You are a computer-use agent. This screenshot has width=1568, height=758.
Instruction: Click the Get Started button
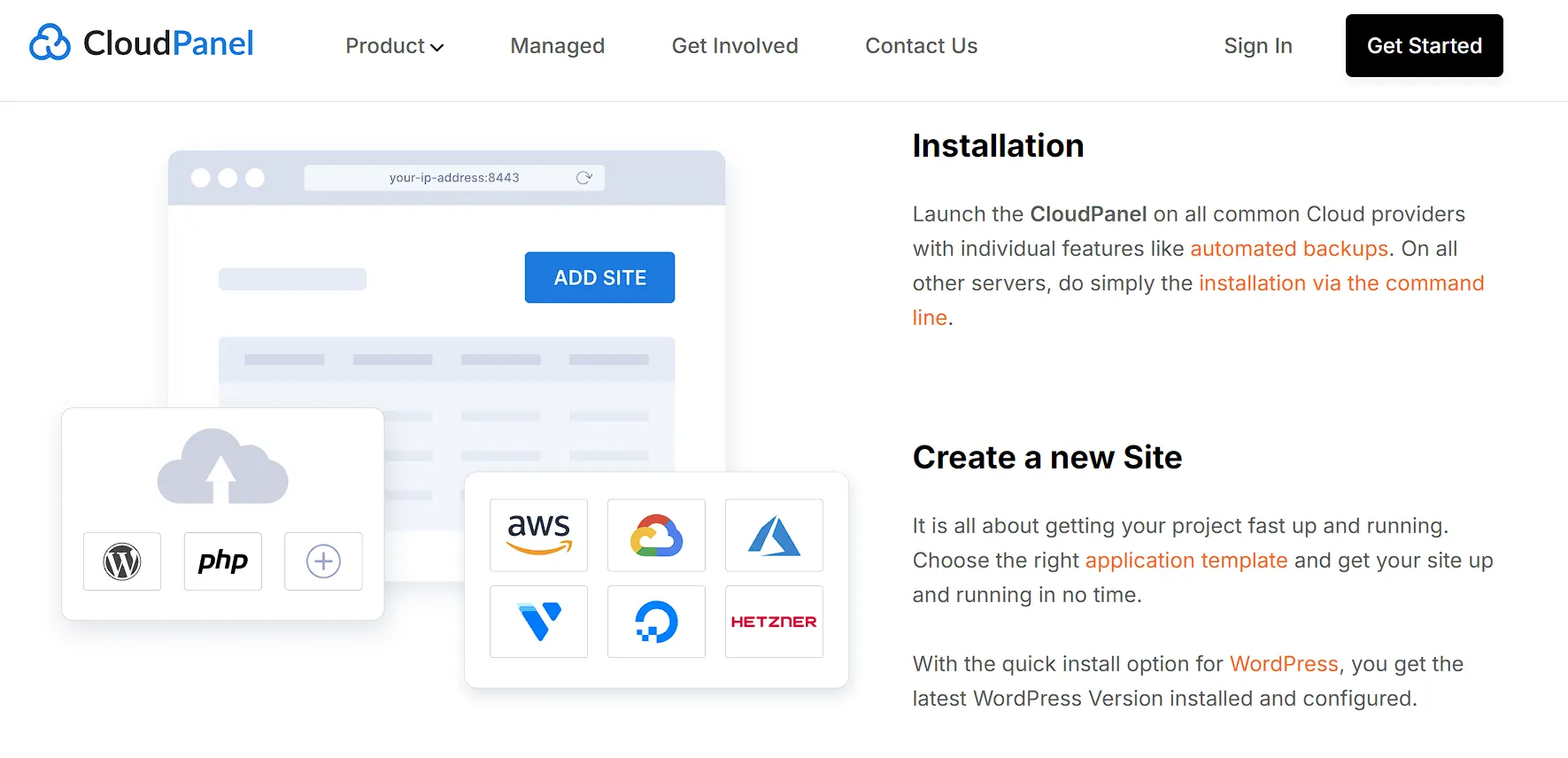click(1425, 46)
